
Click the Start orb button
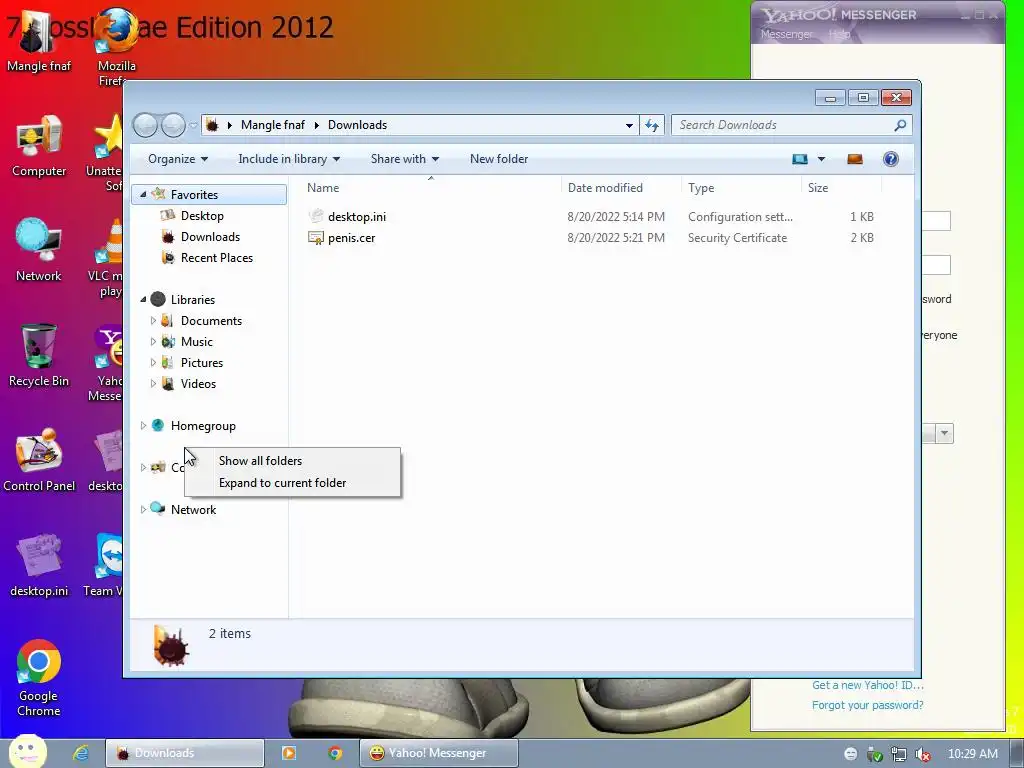tap(27, 751)
